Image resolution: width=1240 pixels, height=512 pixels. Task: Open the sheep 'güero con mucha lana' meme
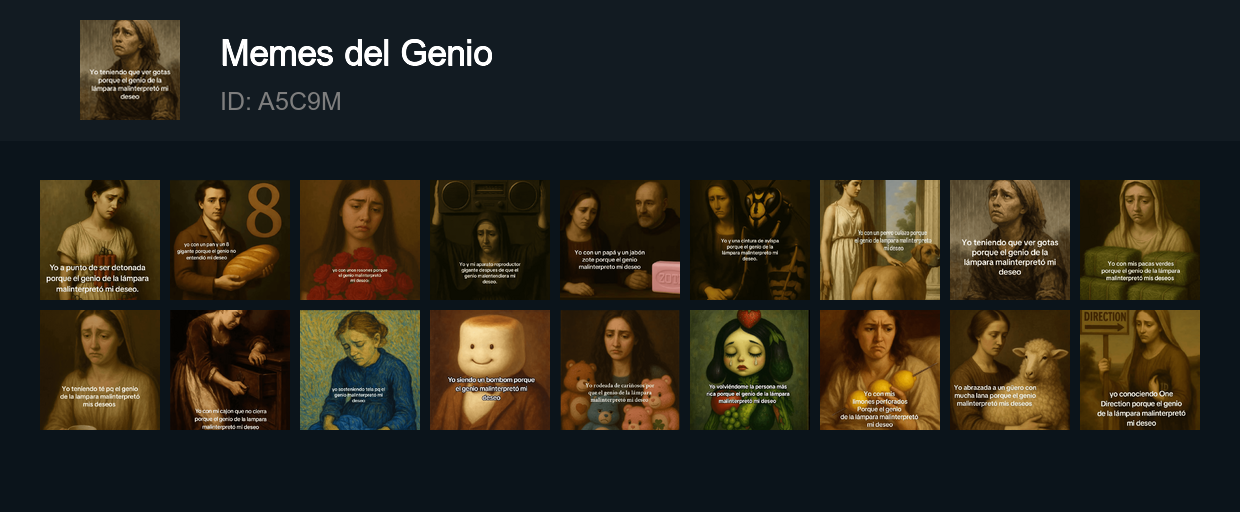pos(1010,370)
